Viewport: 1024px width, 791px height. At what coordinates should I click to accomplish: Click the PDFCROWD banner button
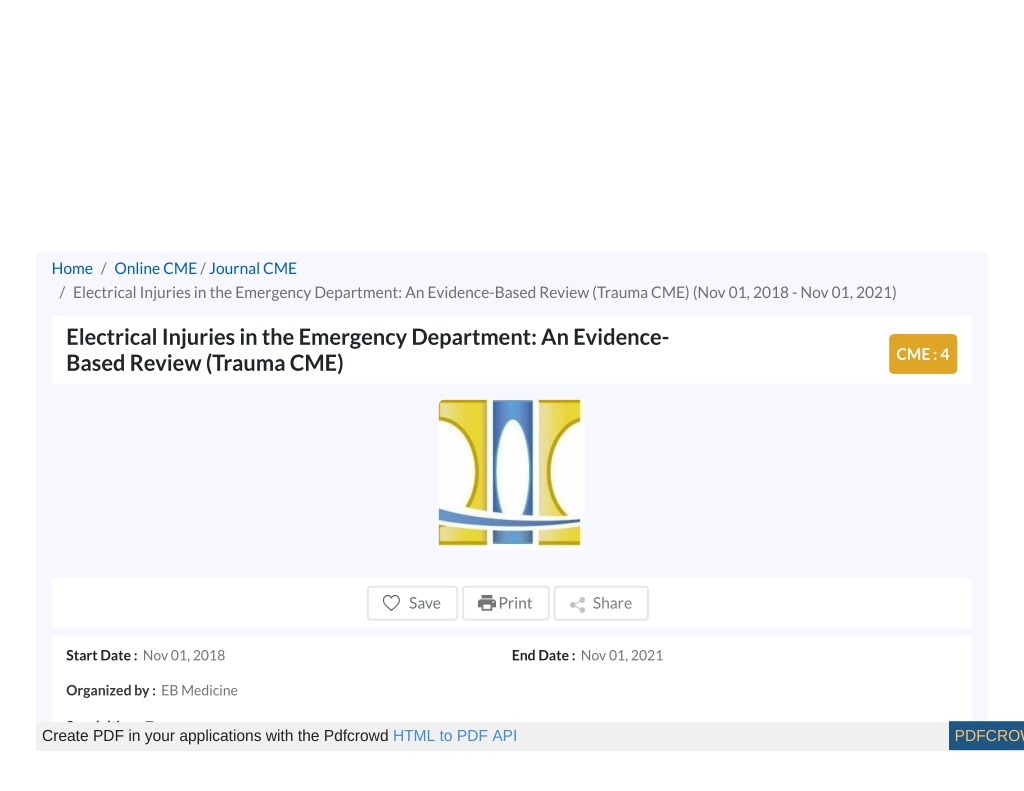986,736
